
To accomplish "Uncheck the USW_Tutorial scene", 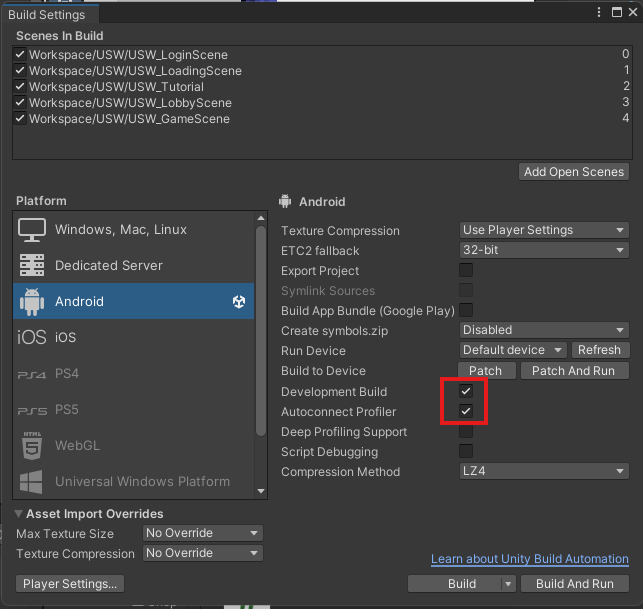I will tap(20, 86).
